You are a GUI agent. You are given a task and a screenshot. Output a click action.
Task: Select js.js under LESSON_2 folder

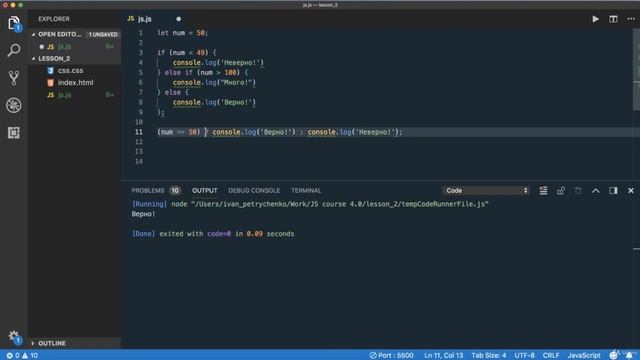click(74, 95)
